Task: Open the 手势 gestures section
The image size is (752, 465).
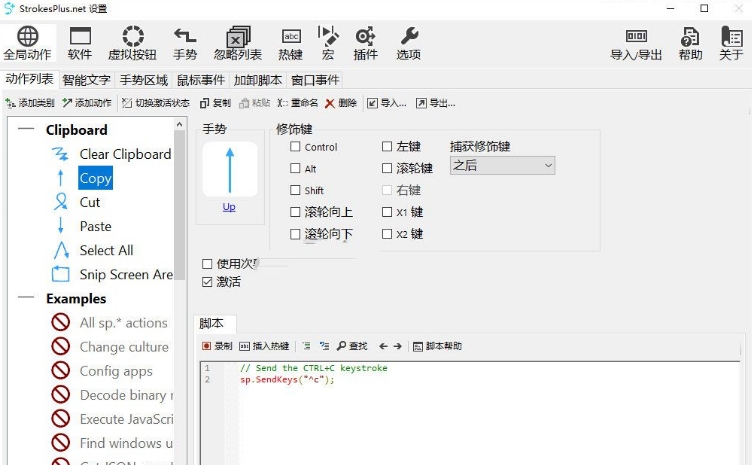Action: coord(185,43)
